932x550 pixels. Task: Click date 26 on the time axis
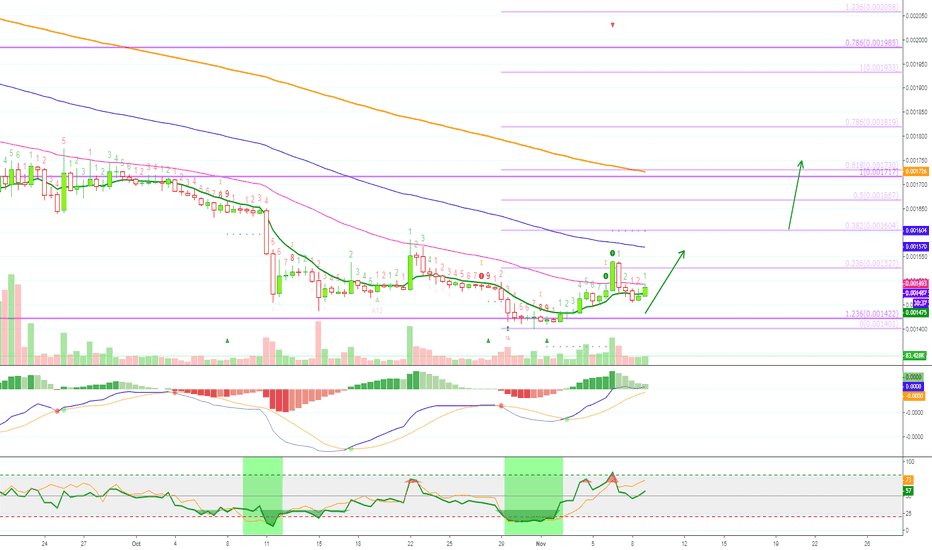tap(867, 543)
